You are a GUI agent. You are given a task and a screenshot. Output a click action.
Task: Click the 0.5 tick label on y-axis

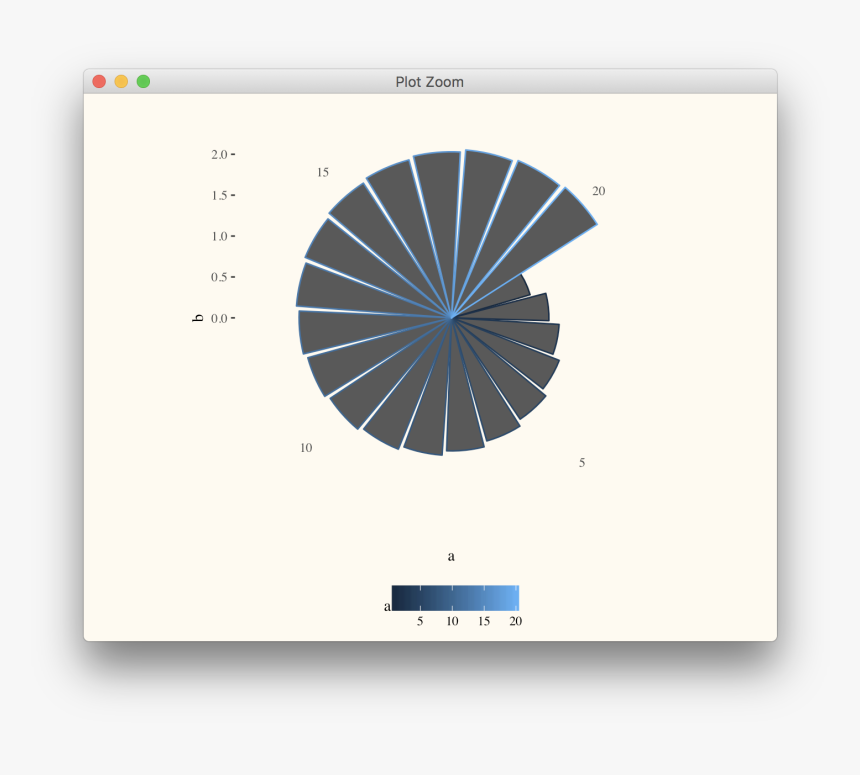219,277
